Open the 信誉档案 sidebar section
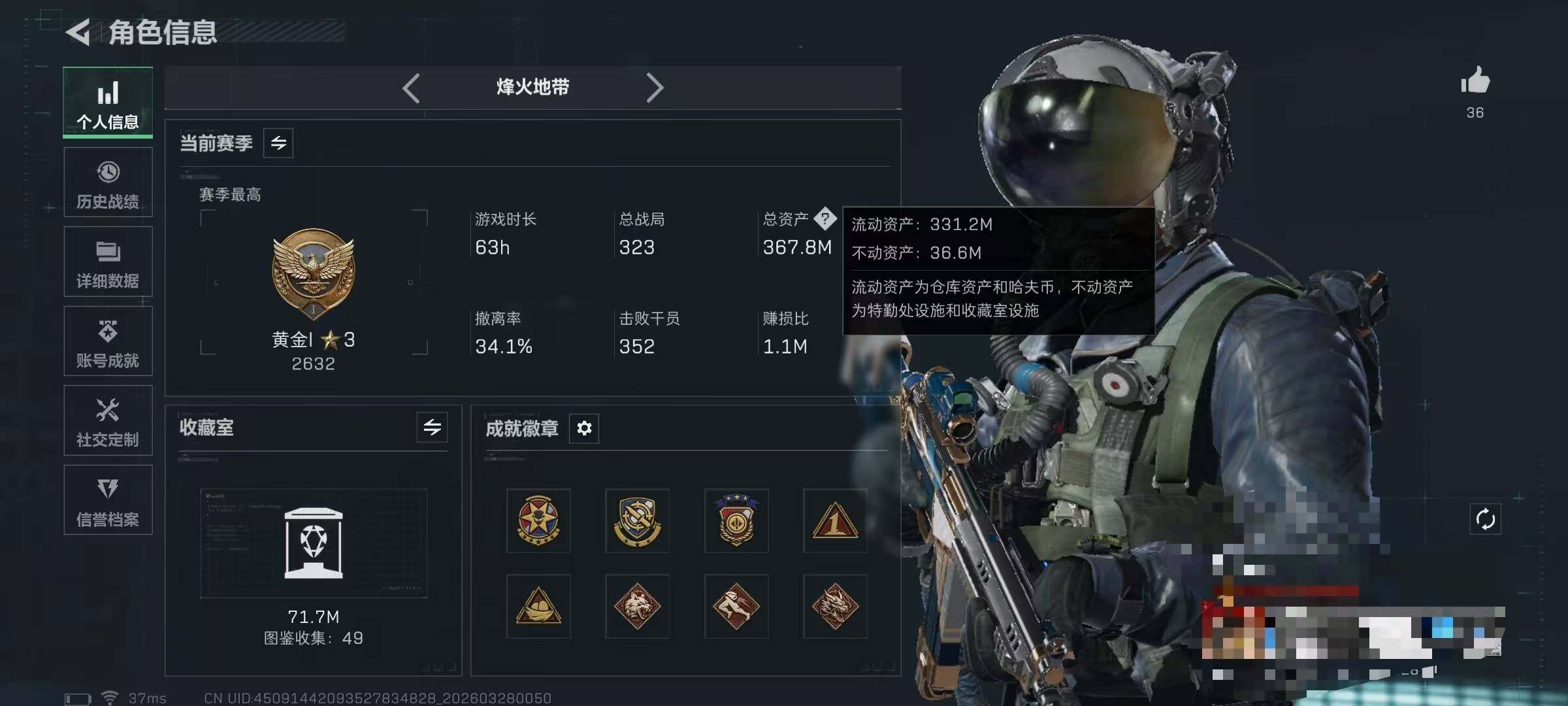The width and height of the screenshot is (1568, 706). point(108,500)
